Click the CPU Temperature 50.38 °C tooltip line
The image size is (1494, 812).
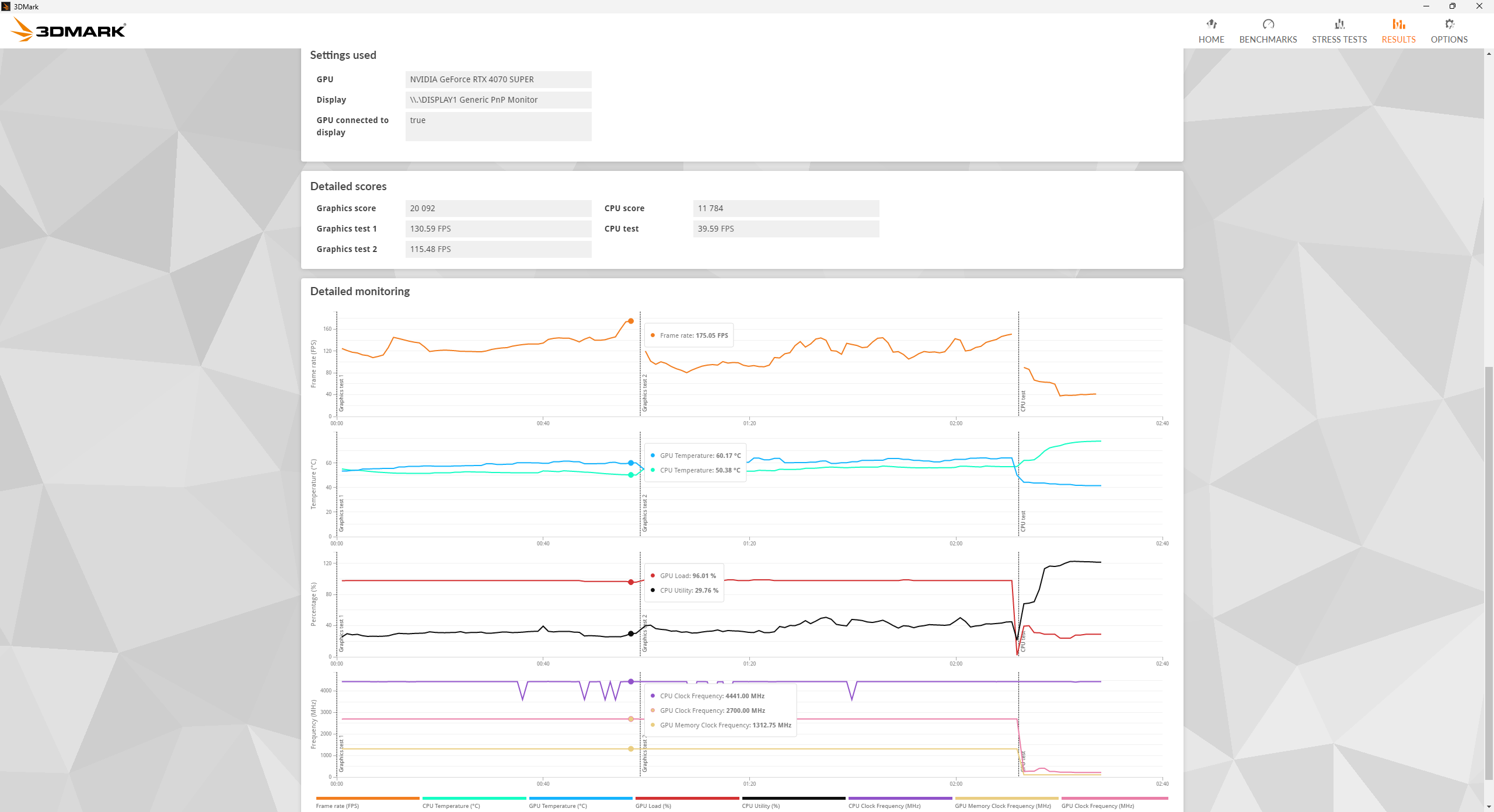click(695, 470)
